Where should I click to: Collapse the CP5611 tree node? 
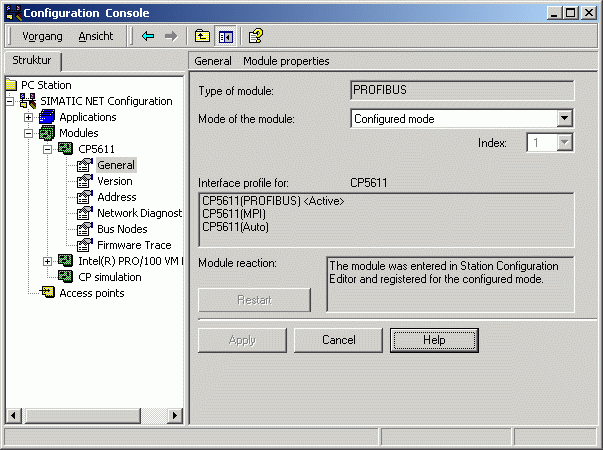tap(47, 149)
